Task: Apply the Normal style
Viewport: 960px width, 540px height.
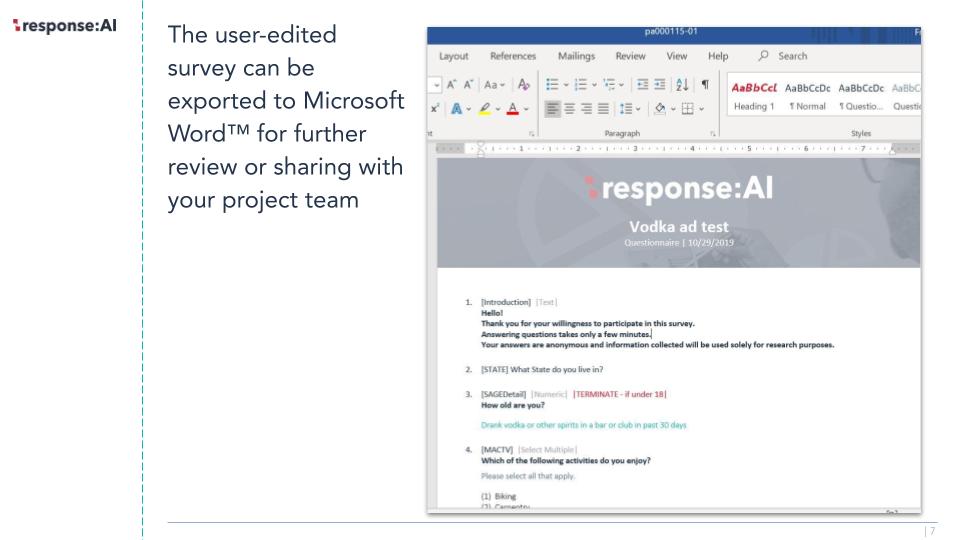Action: coord(808,97)
